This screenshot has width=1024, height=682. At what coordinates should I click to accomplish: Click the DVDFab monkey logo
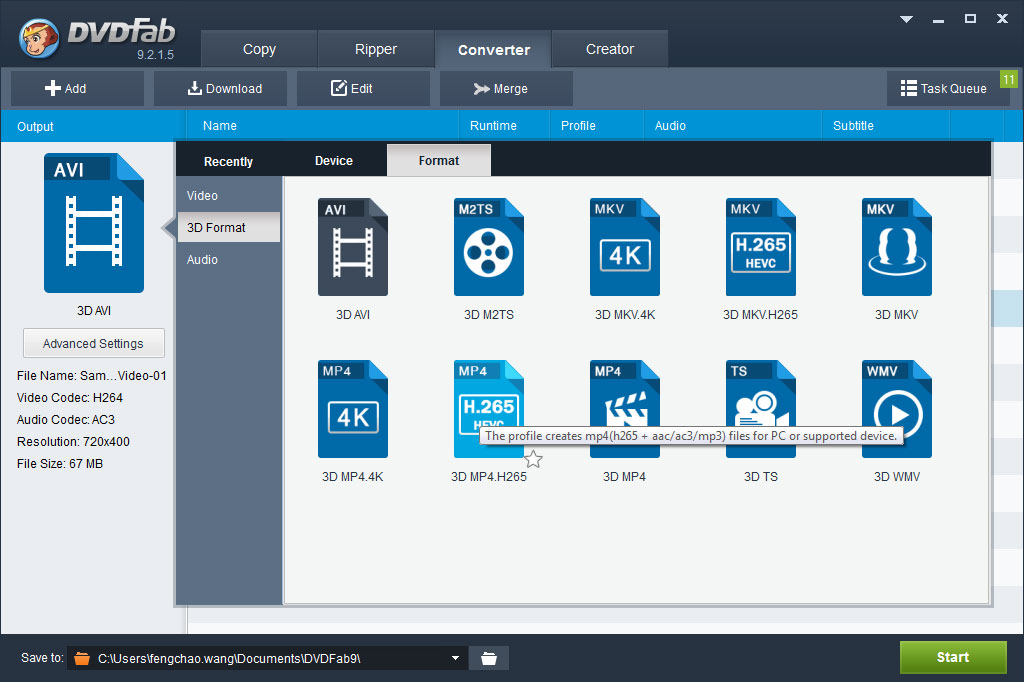coord(39,39)
